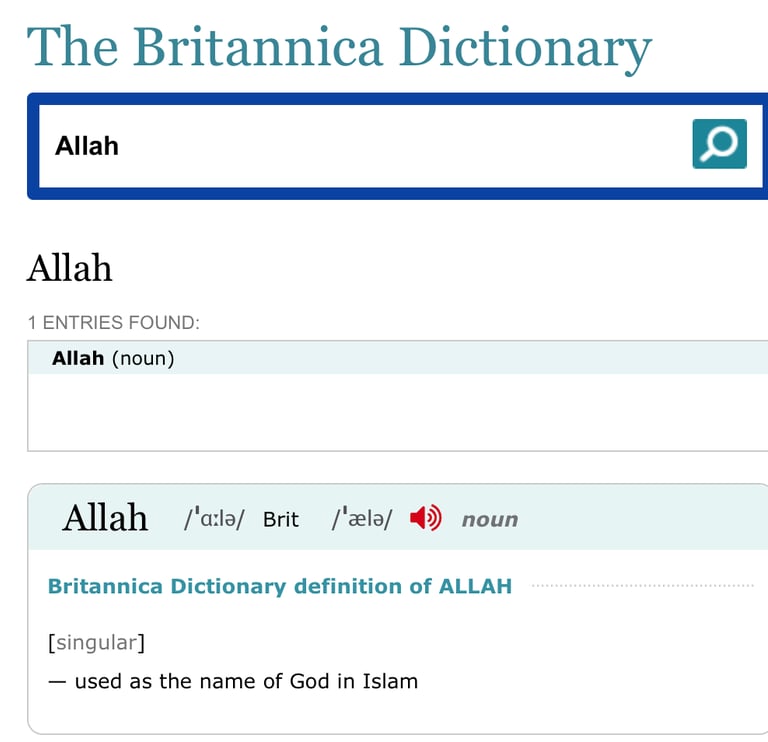Click the dotted line beside definition heading

click(642, 586)
